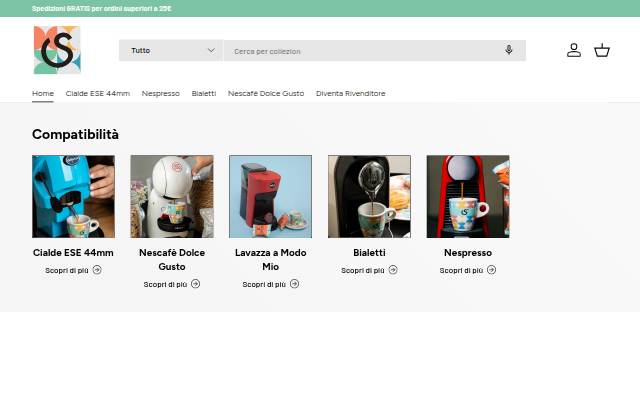Click arrow circle under Bialetti card
Image resolution: width=640 pixels, height=400 pixels.
[x=393, y=270]
